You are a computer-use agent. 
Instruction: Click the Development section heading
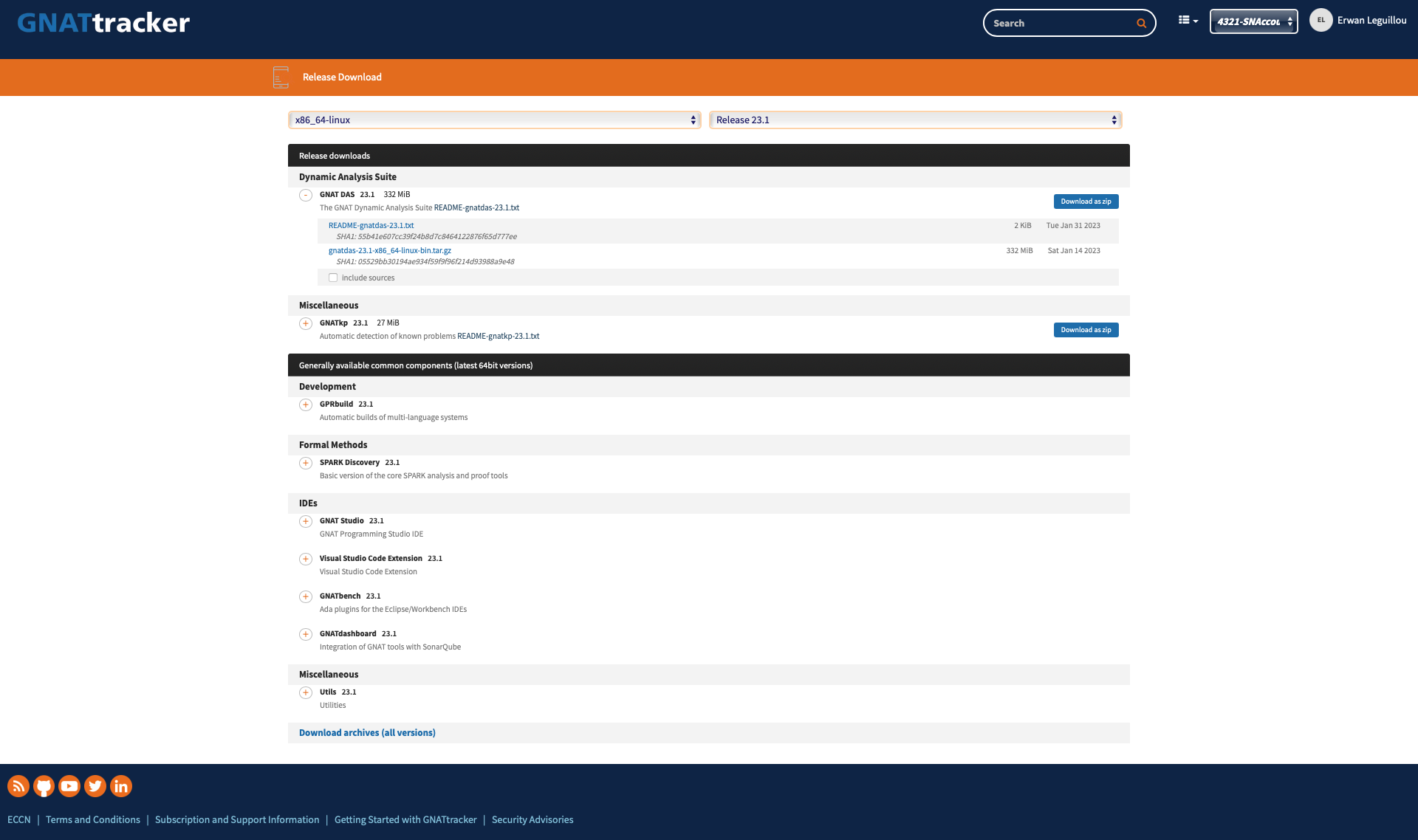tap(327, 386)
